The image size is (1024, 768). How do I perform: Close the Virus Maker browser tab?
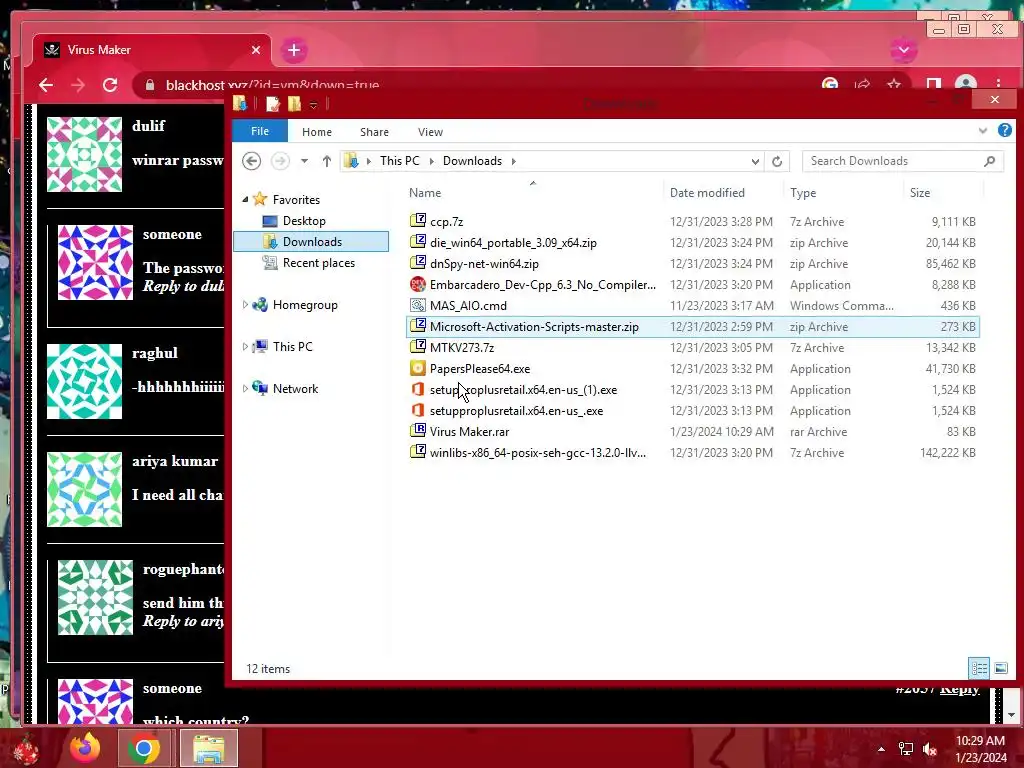coord(256,50)
